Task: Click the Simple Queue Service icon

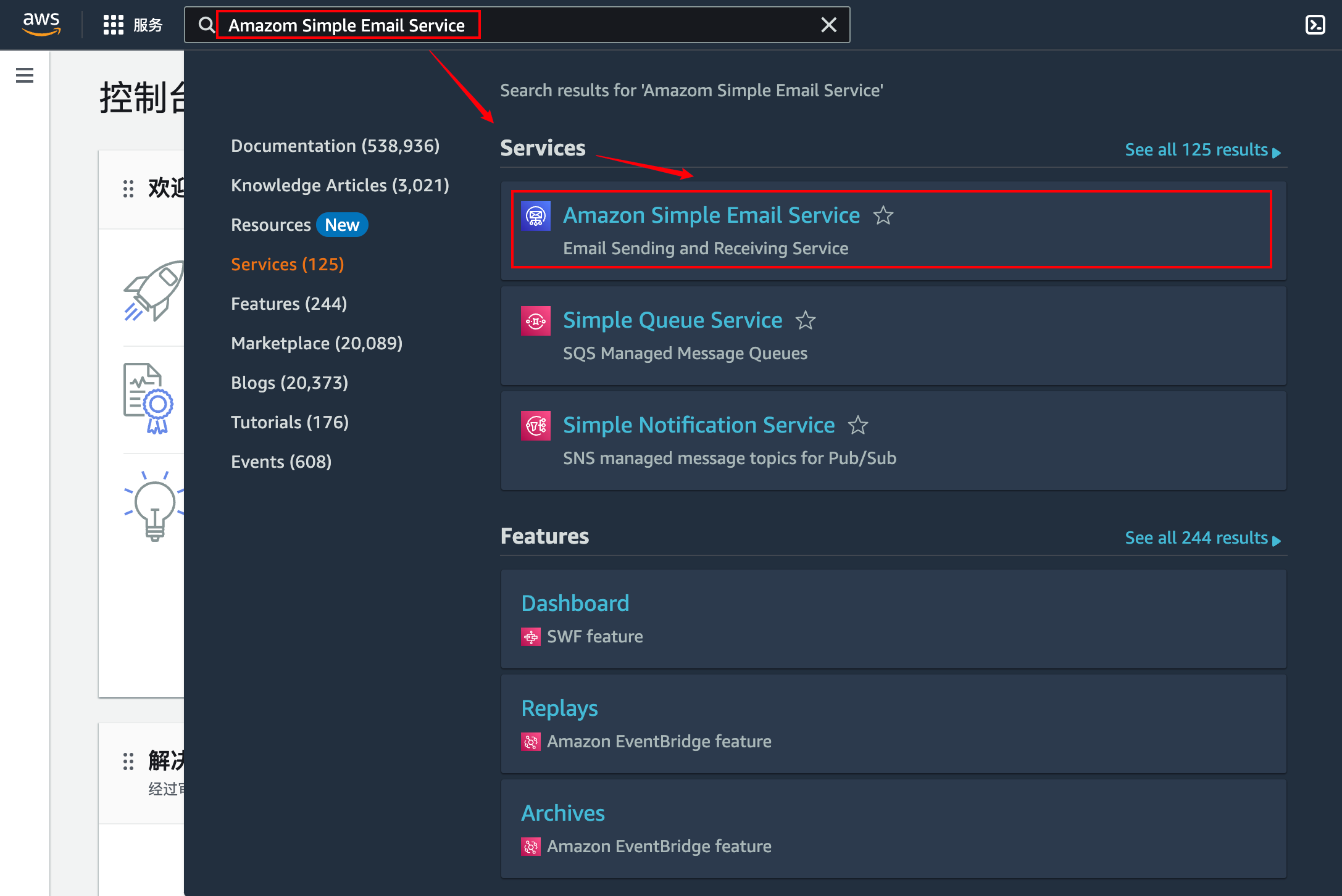Action: click(535, 320)
